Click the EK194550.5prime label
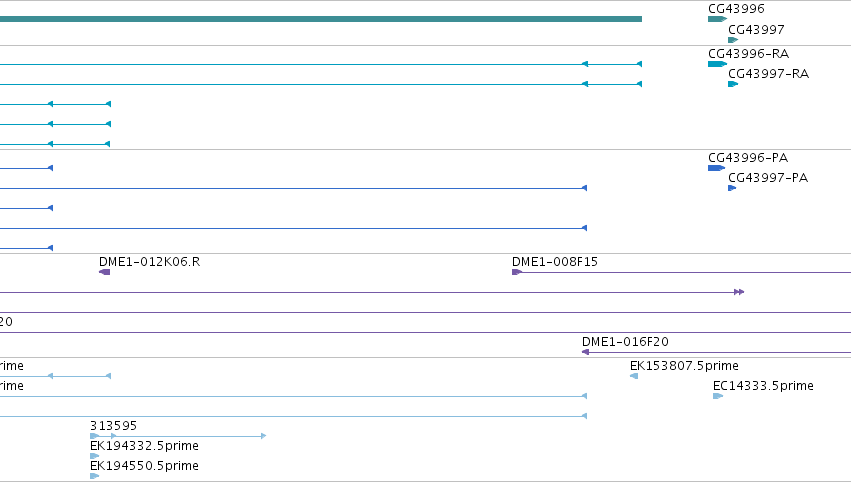Image resolution: width=851 pixels, height=482 pixels. coord(144,466)
